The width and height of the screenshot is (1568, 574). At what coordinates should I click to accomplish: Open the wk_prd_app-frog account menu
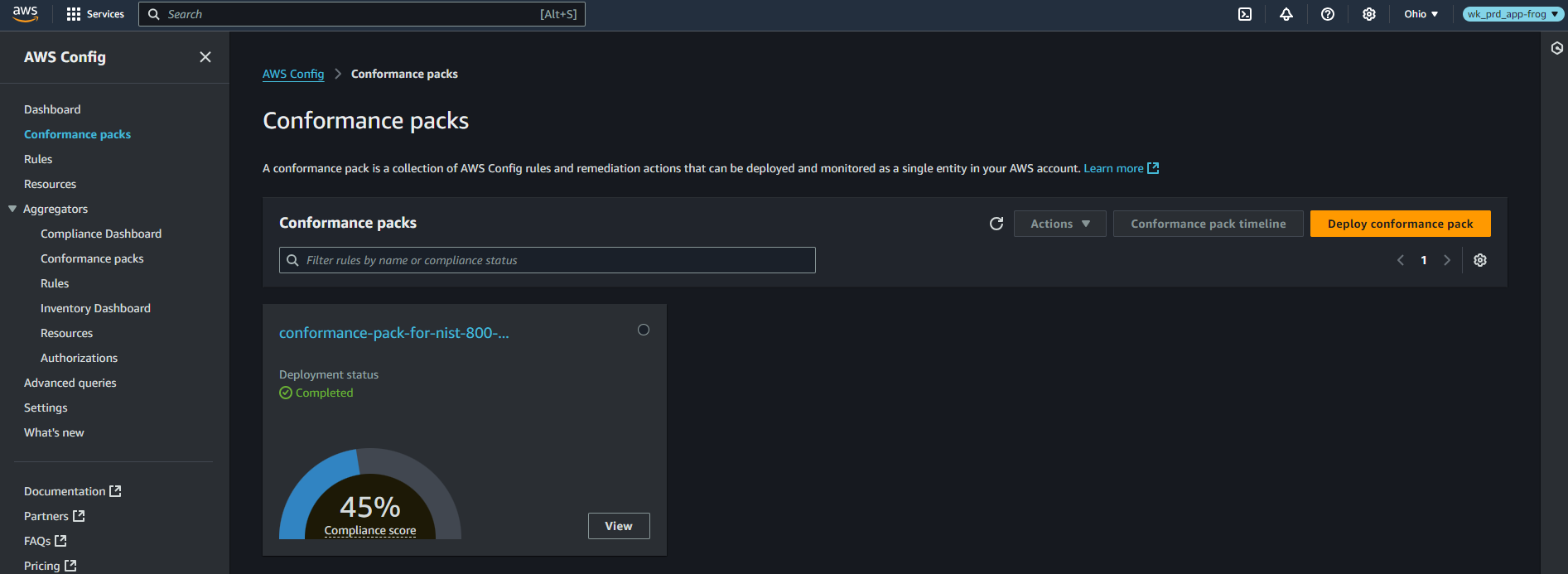(1512, 14)
